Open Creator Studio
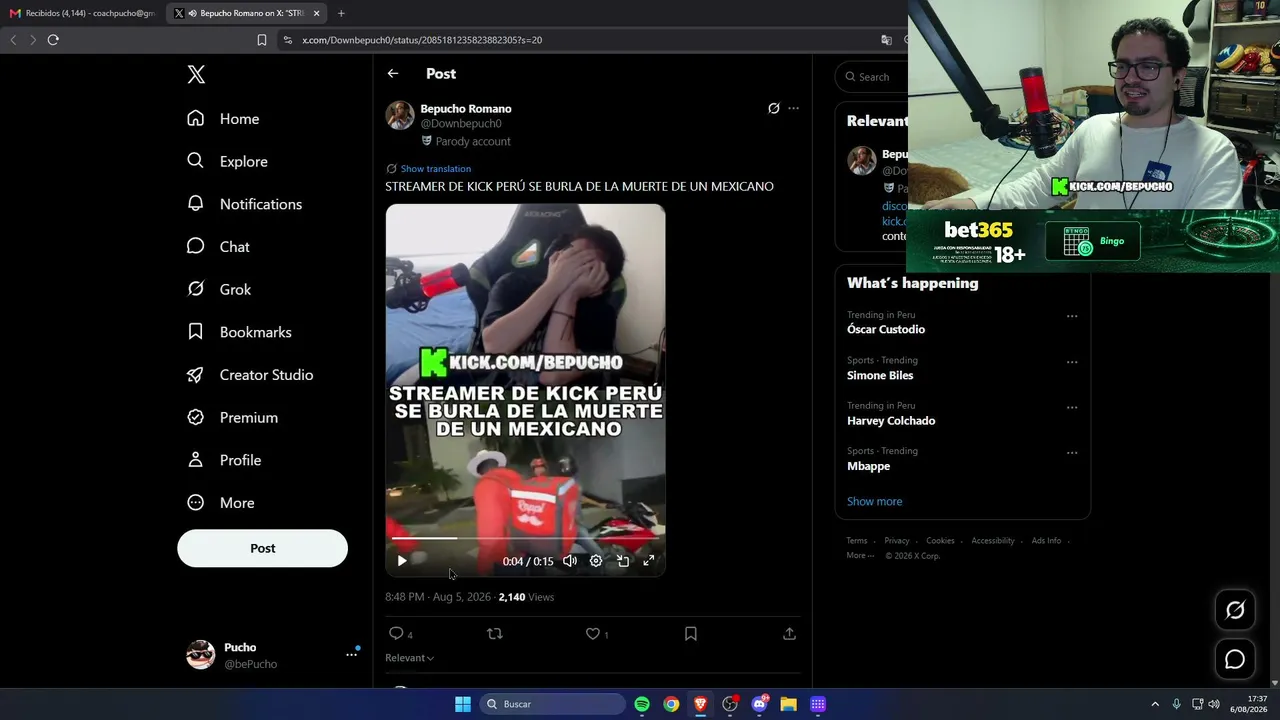This screenshot has height=720, width=1280. coord(250,375)
